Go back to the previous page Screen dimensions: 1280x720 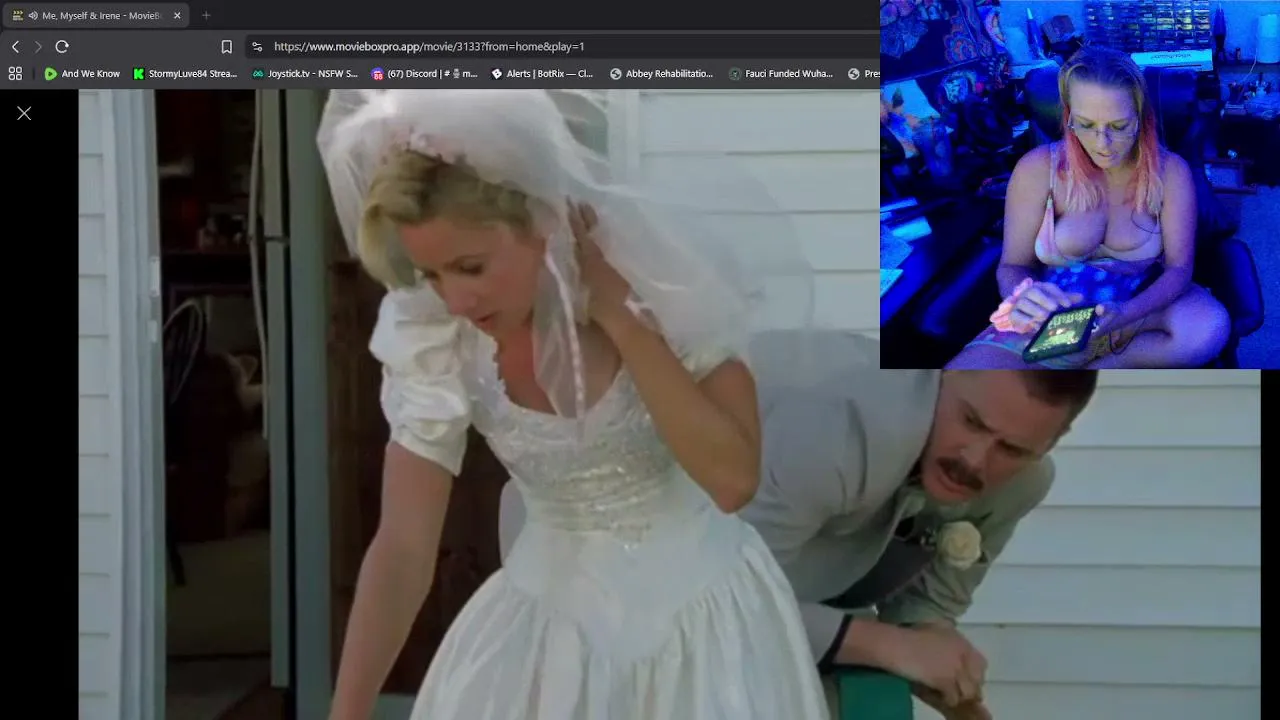tap(15, 47)
